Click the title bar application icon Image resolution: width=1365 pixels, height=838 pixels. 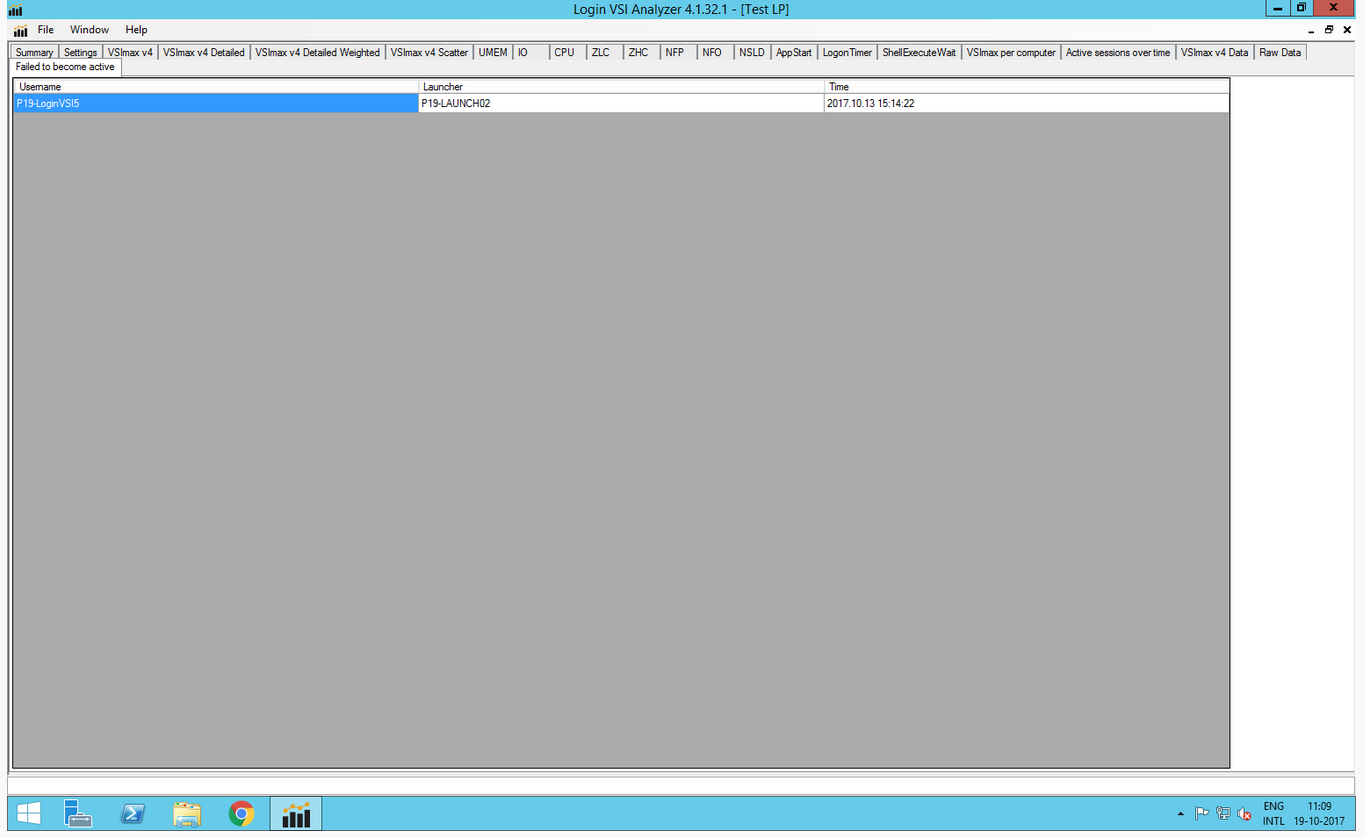[15, 9]
